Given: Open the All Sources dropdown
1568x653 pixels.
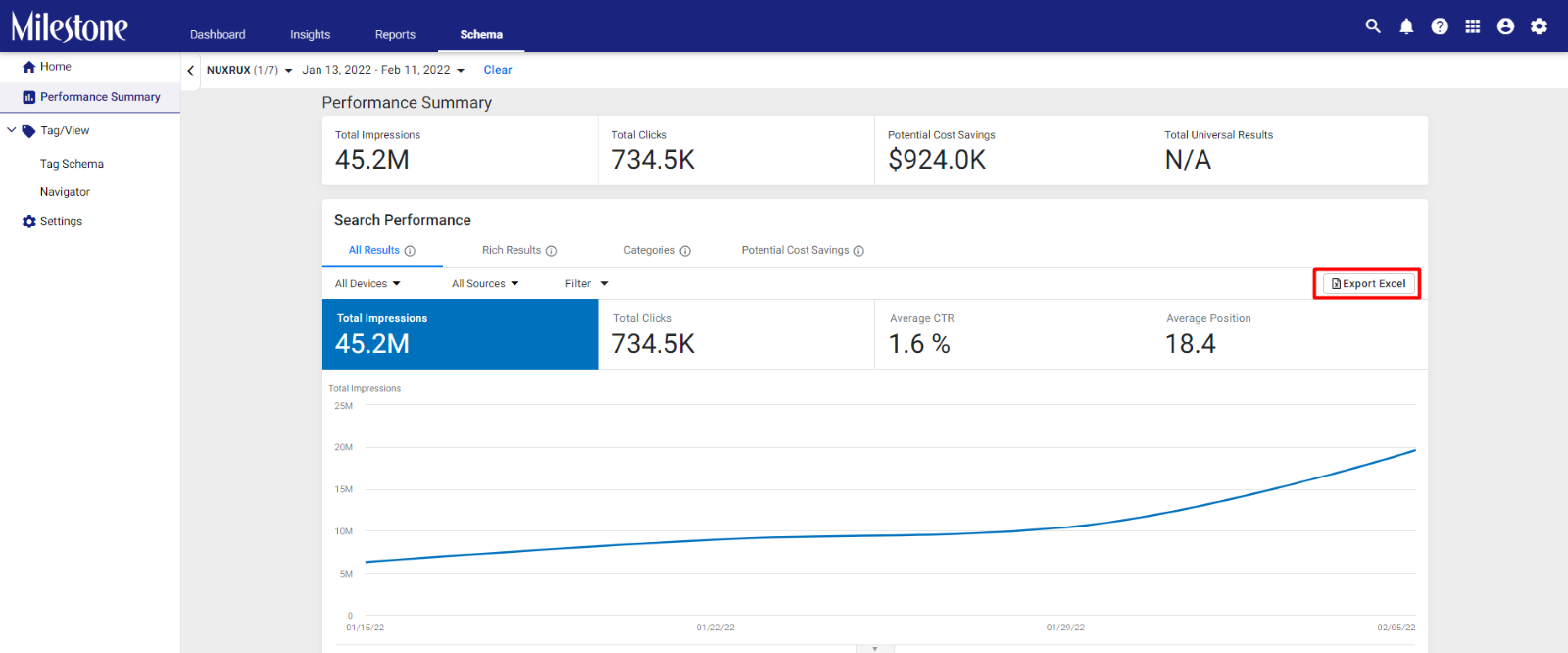Looking at the screenshot, I should (x=485, y=284).
